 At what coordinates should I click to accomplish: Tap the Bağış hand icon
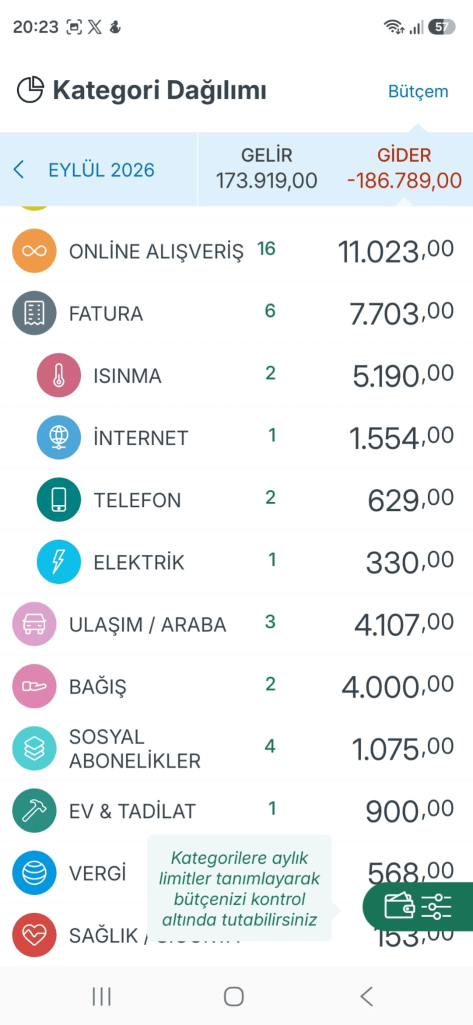[34, 686]
